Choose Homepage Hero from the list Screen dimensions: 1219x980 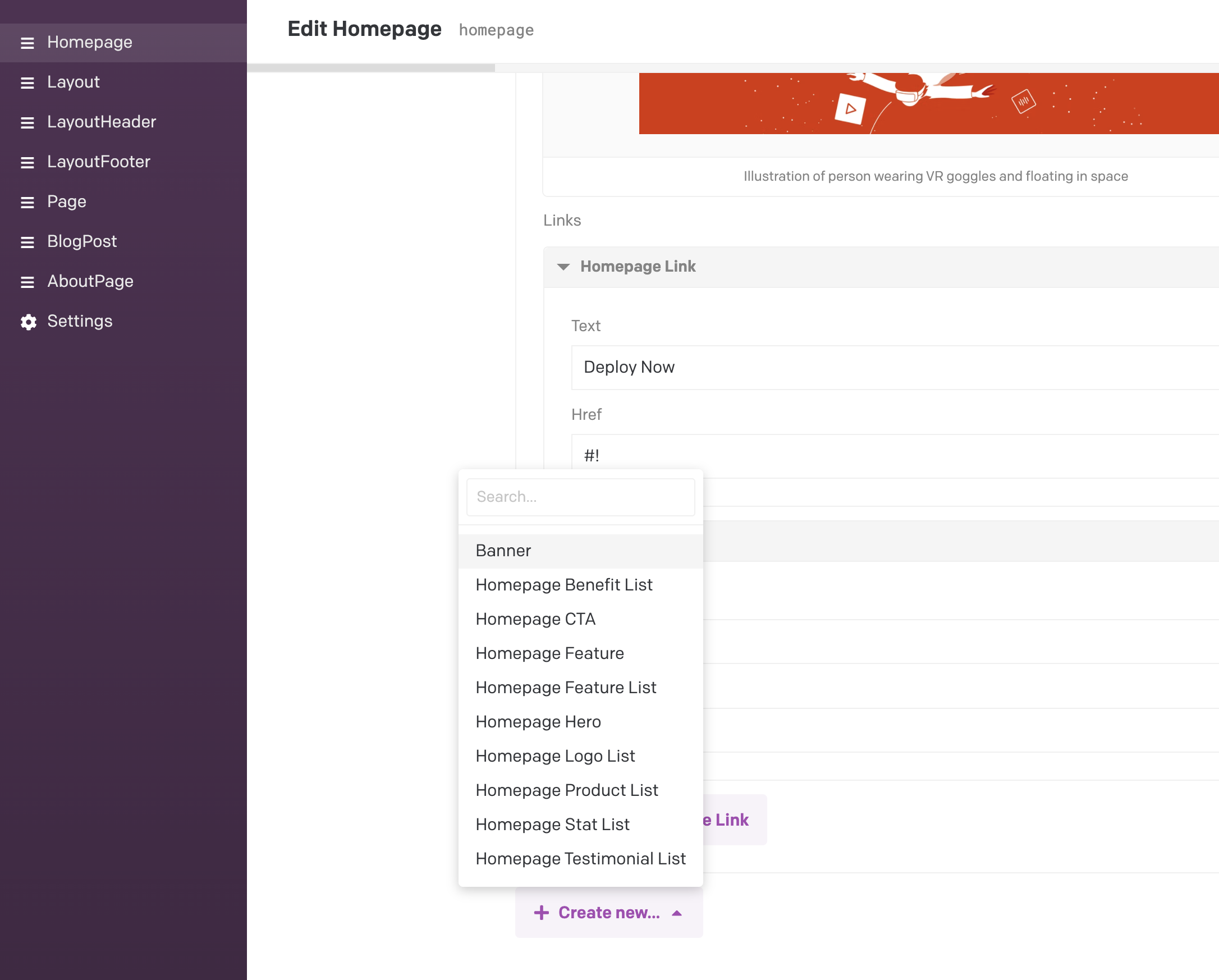click(538, 722)
